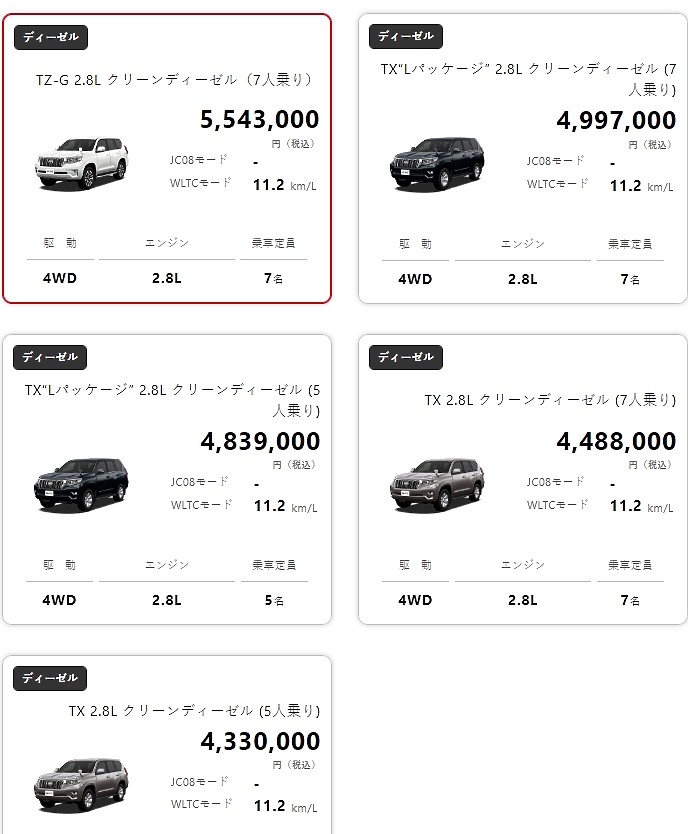Click the ディーゼル badge on TX 5人乗り card
Screen dimensions: 688x834
(50, 678)
